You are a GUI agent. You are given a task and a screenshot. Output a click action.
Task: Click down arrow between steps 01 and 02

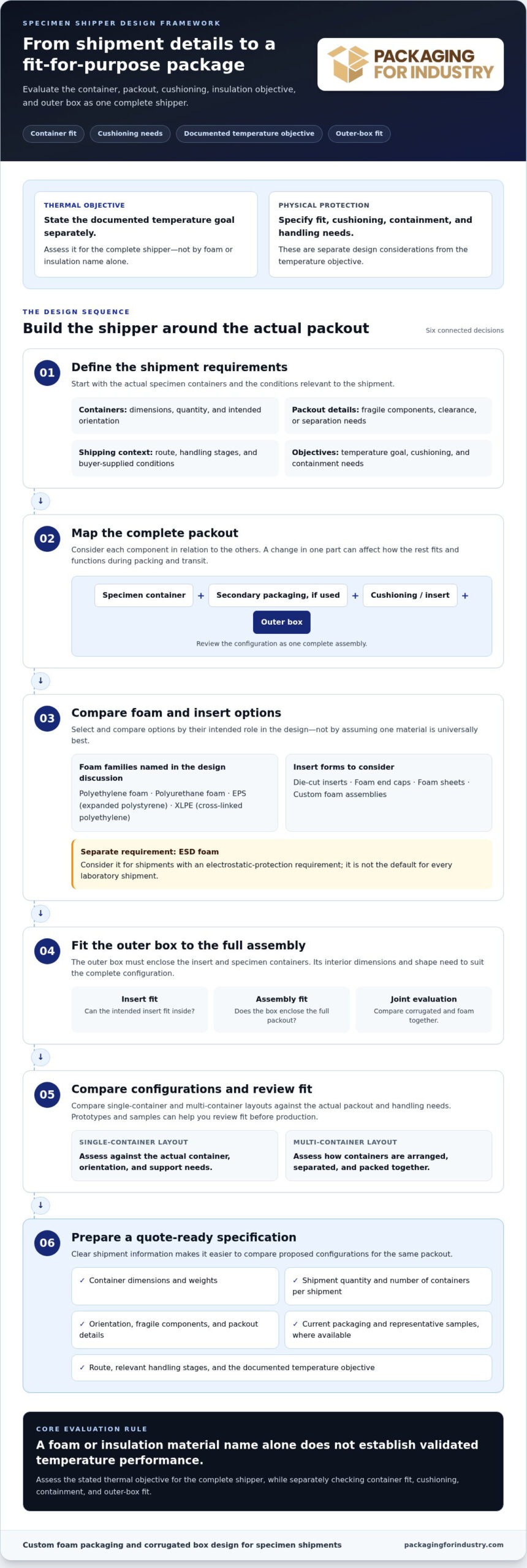click(x=40, y=501)
